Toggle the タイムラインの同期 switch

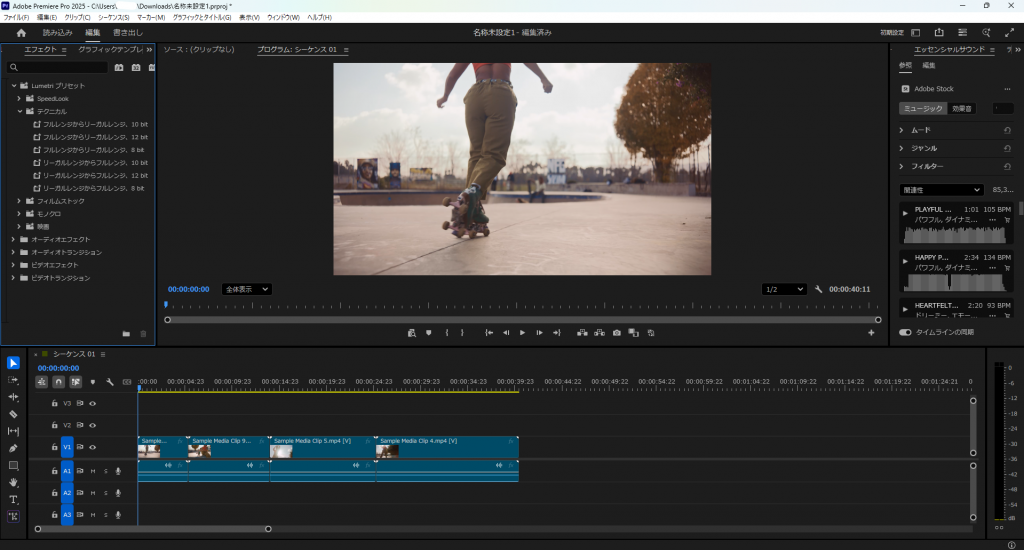point(905,332)
